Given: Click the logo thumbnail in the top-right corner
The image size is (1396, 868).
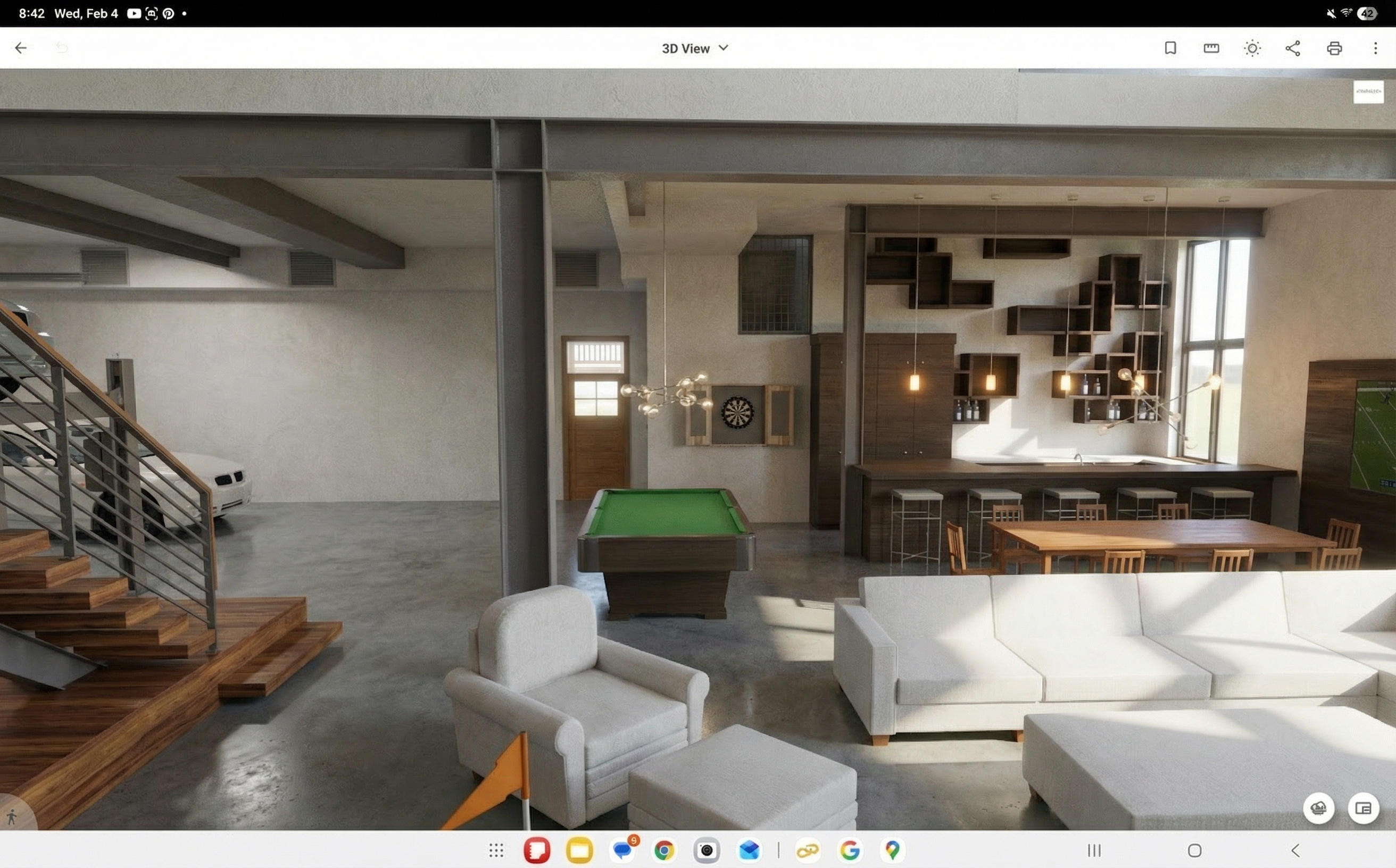Looking at the screenshot, I should (1368, 92).
